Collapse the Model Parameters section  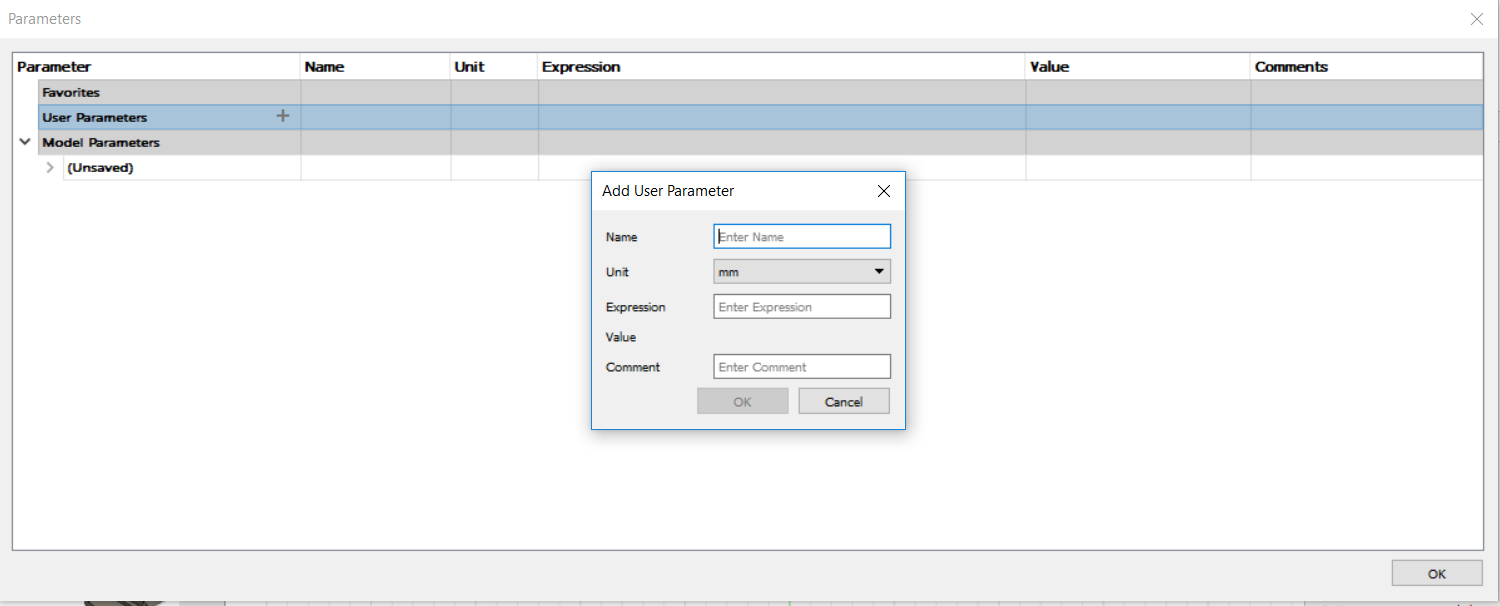(25, 142)
